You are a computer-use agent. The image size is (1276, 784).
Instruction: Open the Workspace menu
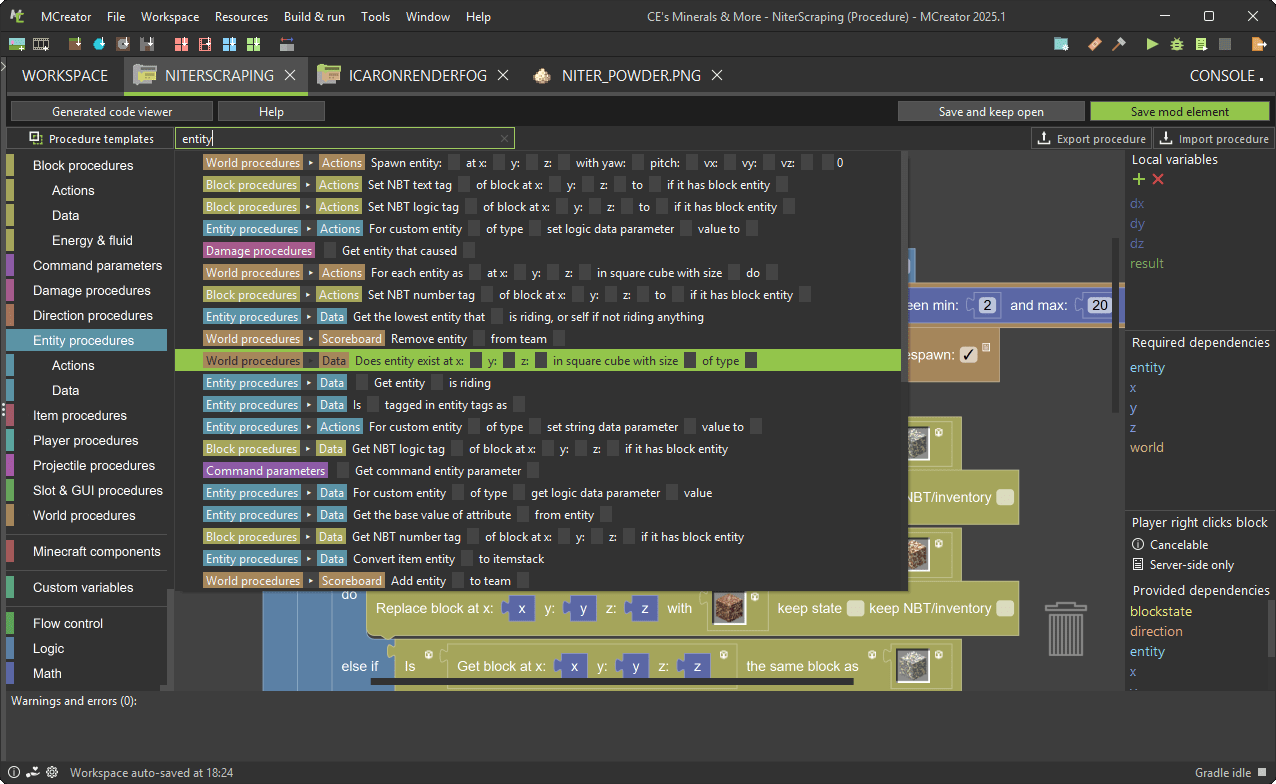(x=170, y=16)
